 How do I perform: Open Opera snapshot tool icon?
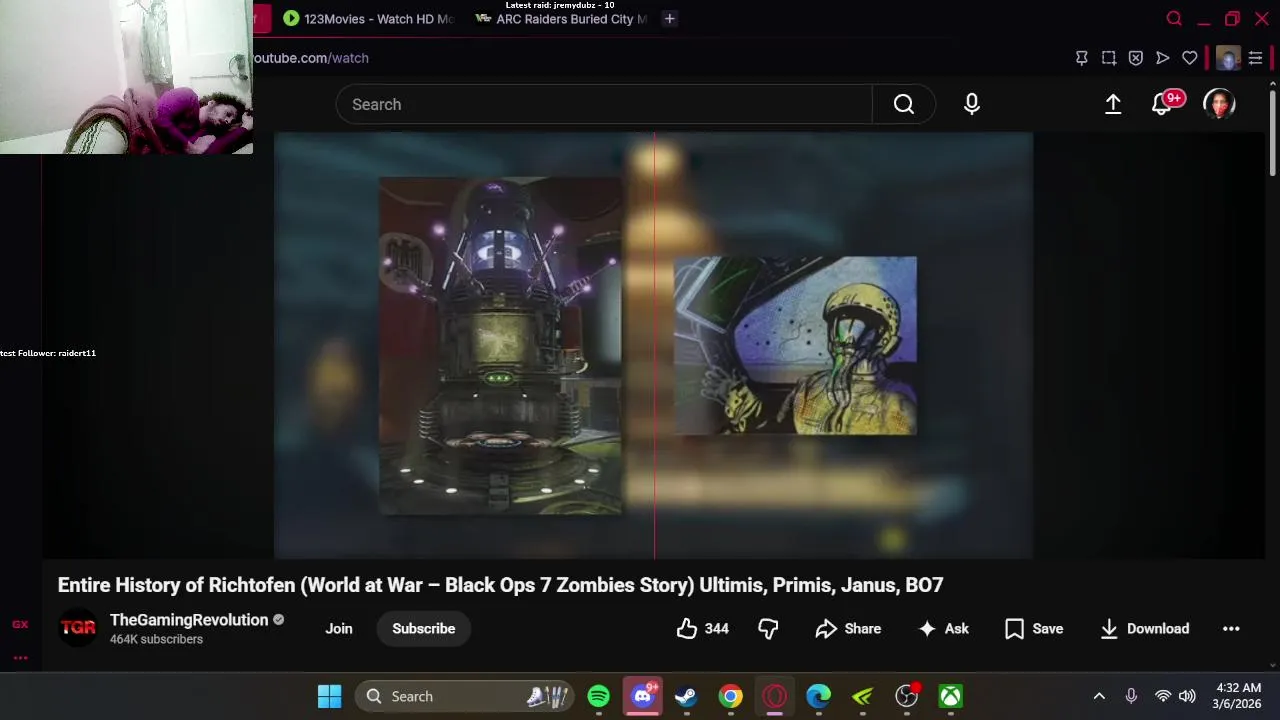pos(1108,58)
